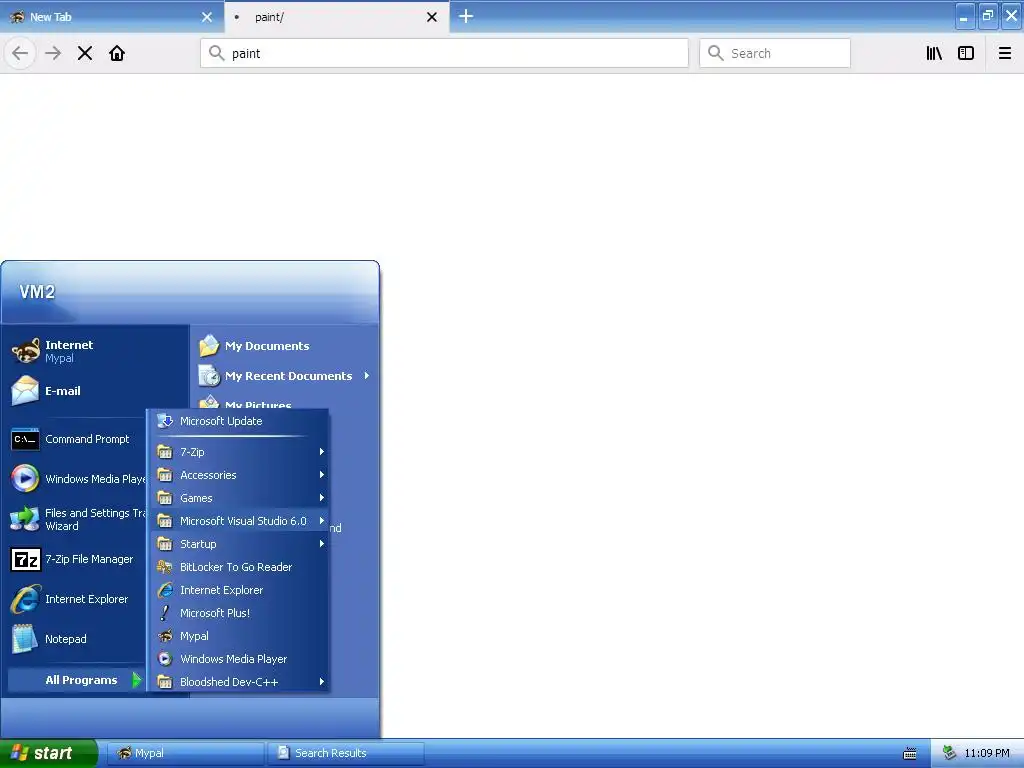Click the system tray network icon

point(950,753)
